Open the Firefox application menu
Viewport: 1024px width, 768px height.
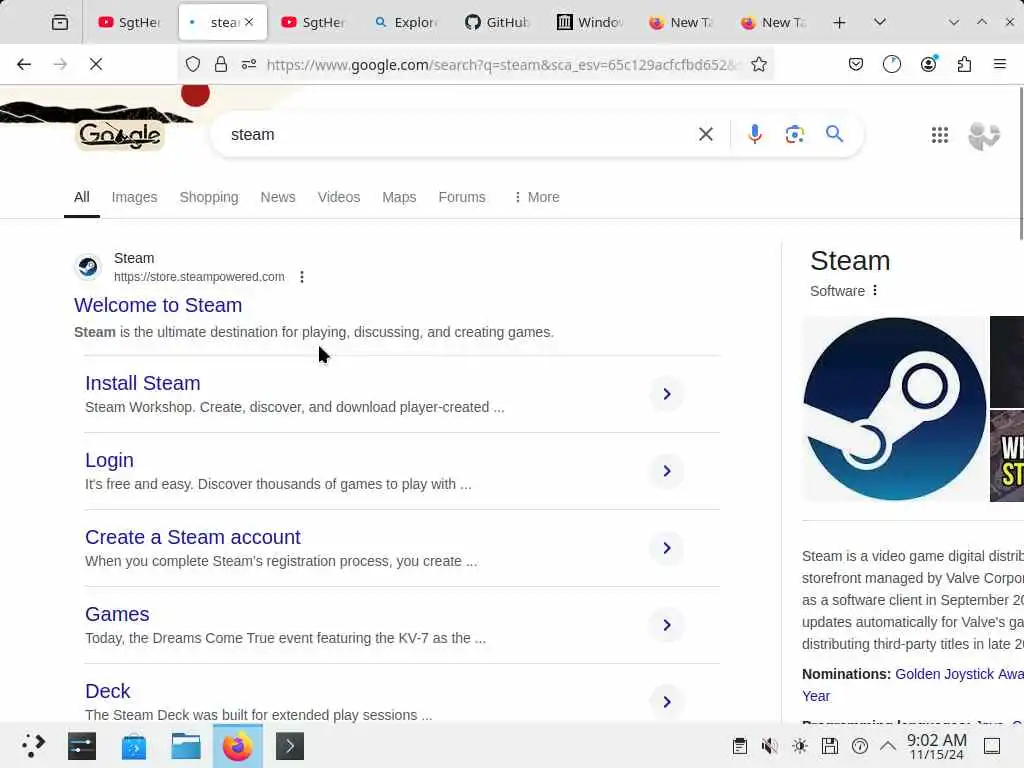coord(999,64)
